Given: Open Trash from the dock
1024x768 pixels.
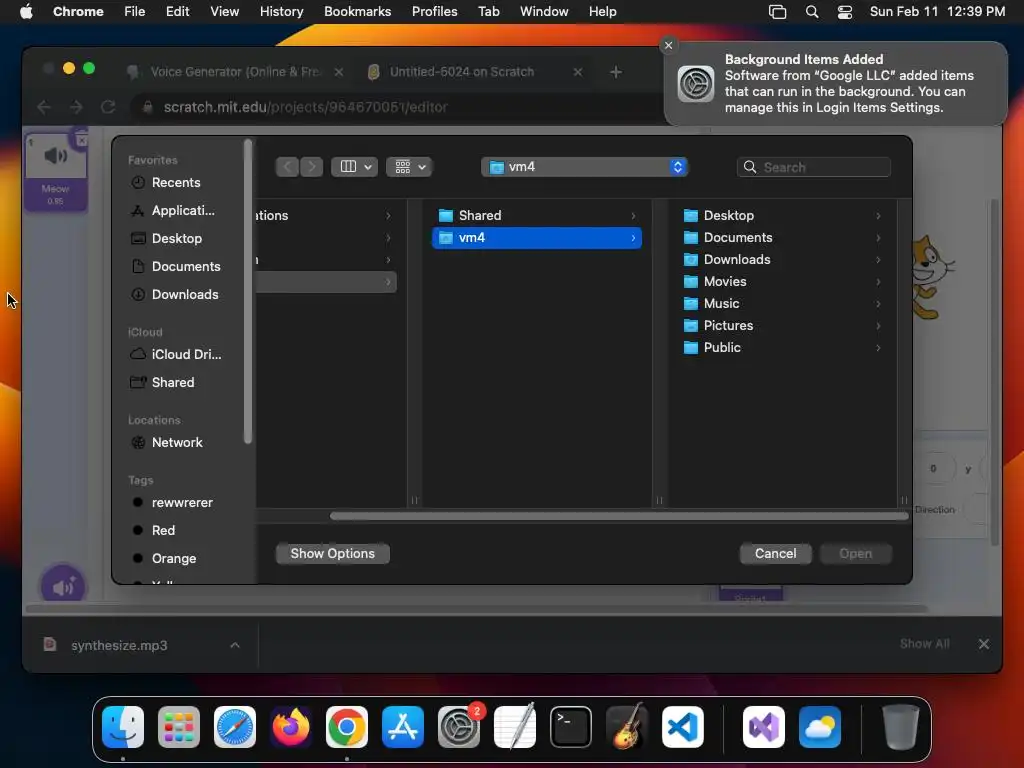Looking at the screenshot, I should pos(901,727).
